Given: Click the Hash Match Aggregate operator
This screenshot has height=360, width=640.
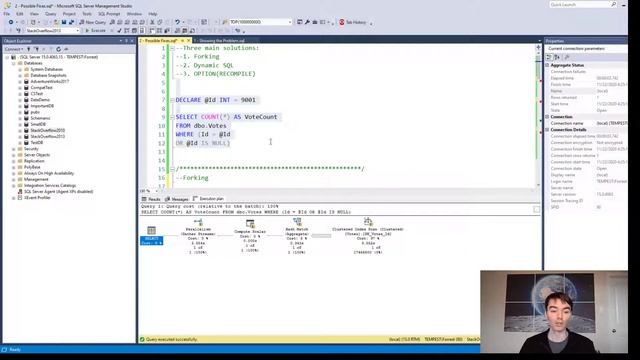Looking at the screenshot, I should (297, 236).
